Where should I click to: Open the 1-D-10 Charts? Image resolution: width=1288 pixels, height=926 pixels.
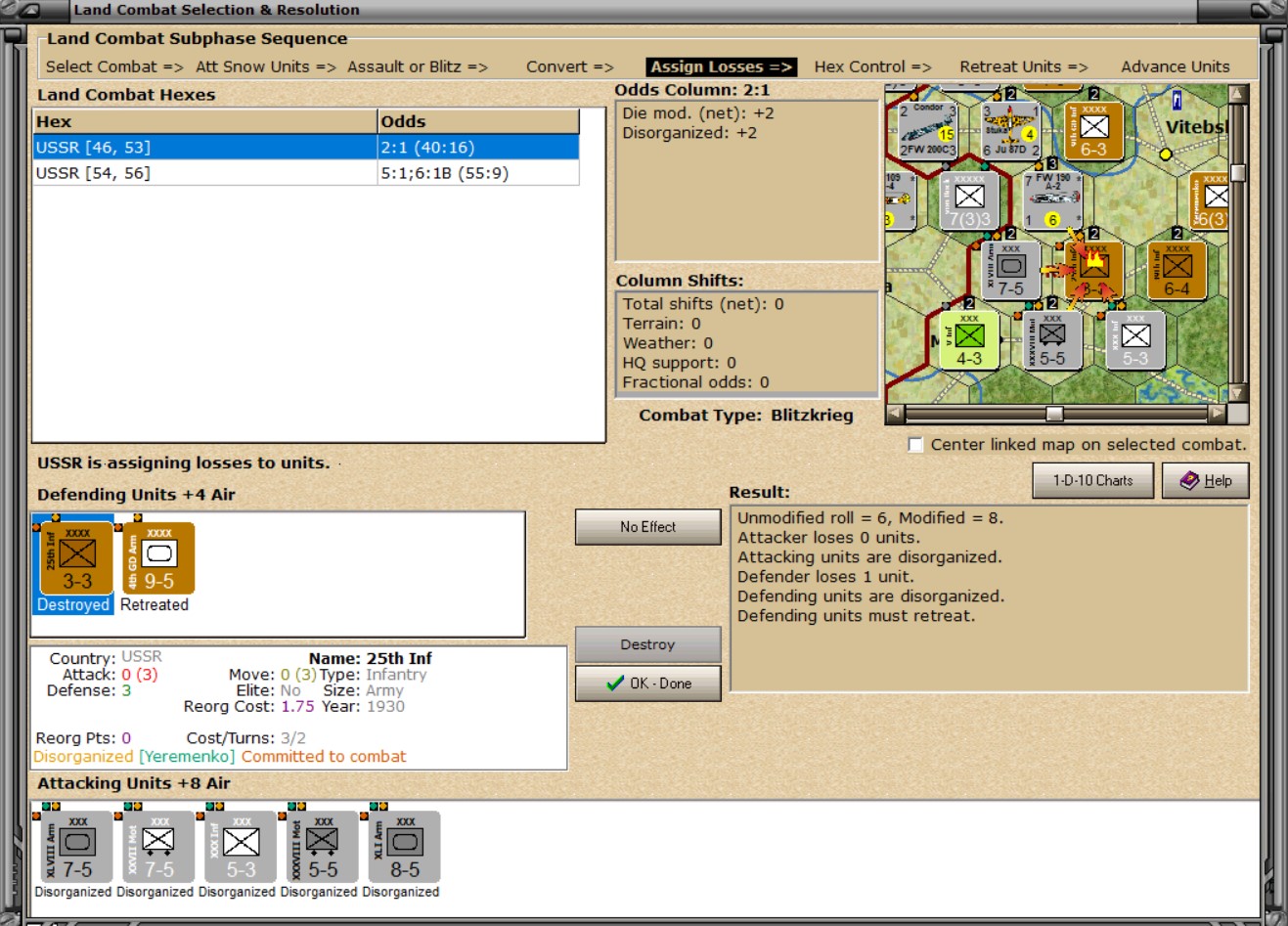1092,480
